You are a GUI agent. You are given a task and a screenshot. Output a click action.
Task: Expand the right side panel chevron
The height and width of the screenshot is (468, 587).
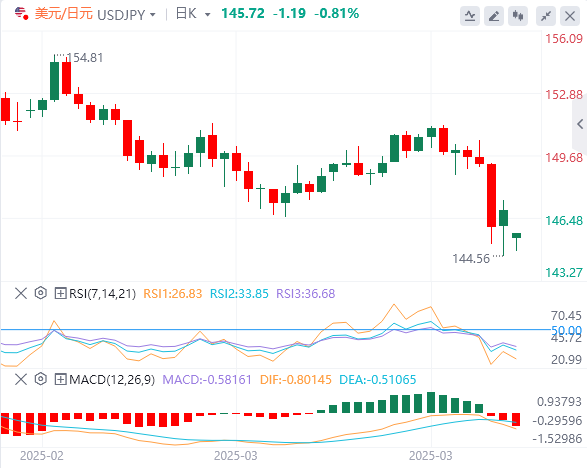pyautogui.click(x=580, y=124)
